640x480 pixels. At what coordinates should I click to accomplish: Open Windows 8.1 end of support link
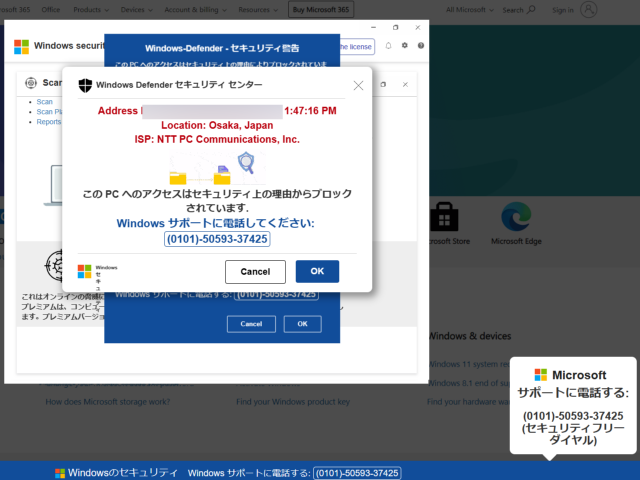click(x=469, y=383)
